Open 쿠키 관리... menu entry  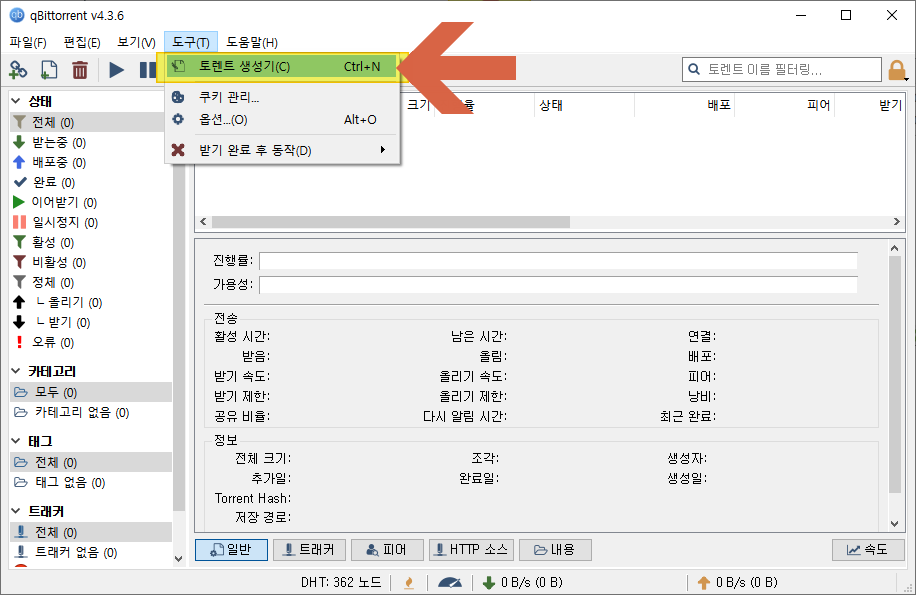(x=283, y=97)
